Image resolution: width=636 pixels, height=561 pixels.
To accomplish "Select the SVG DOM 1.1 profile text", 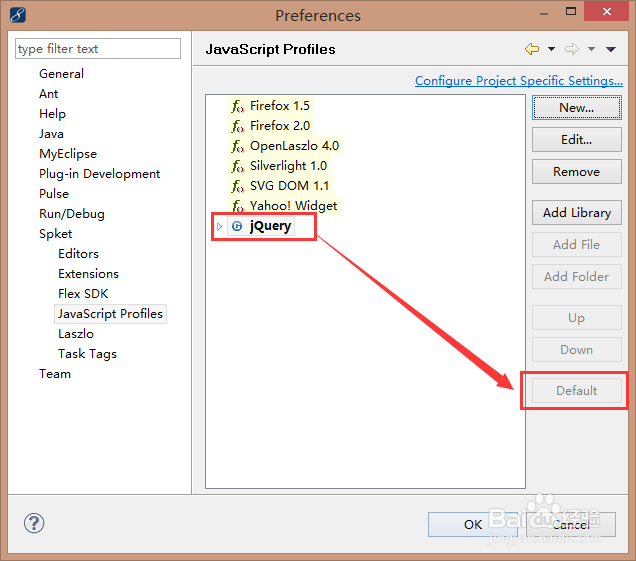I will tap(290, 186).
